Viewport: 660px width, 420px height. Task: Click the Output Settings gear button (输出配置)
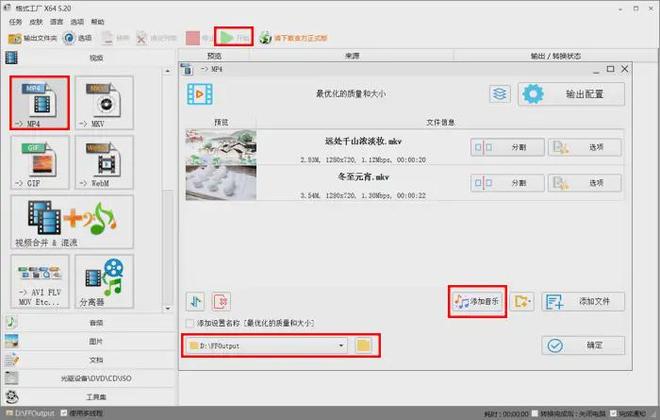[571, 94]
